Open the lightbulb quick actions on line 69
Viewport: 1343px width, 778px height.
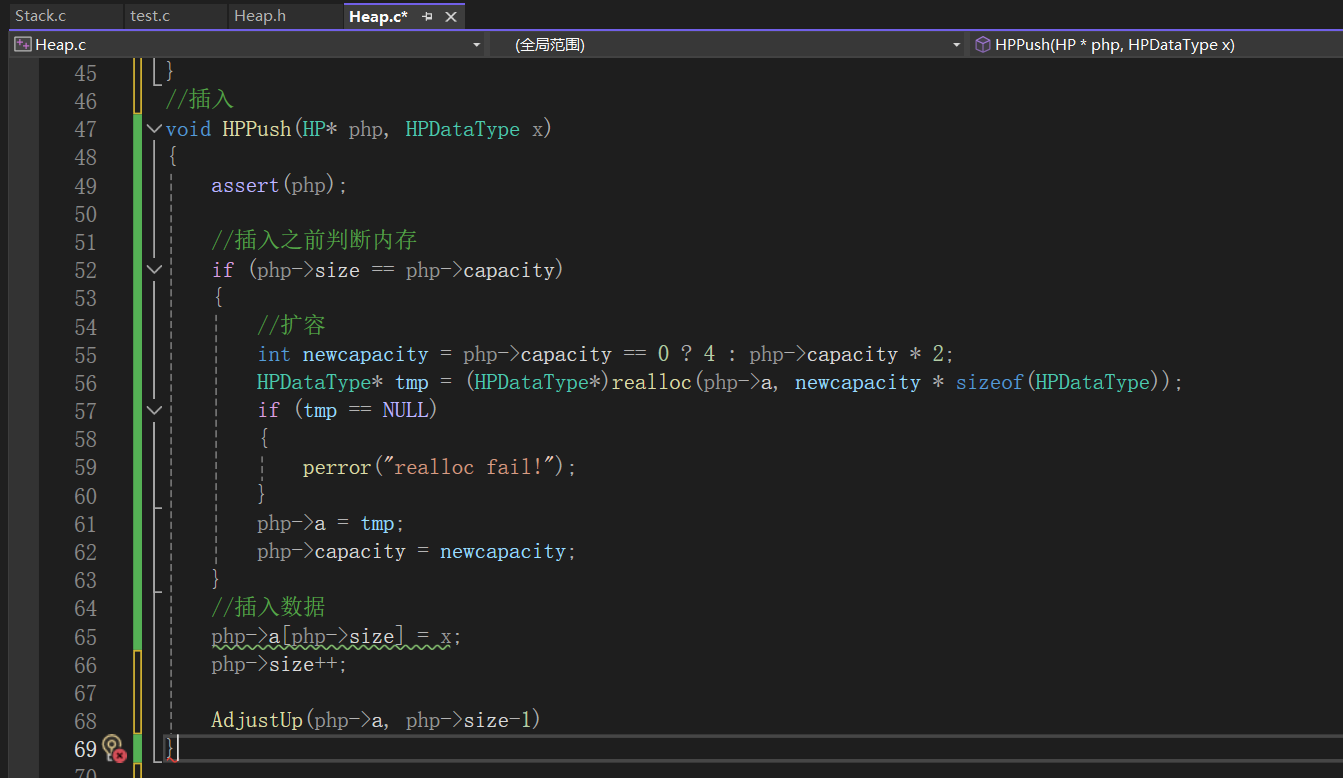click(x=112, y=747)
